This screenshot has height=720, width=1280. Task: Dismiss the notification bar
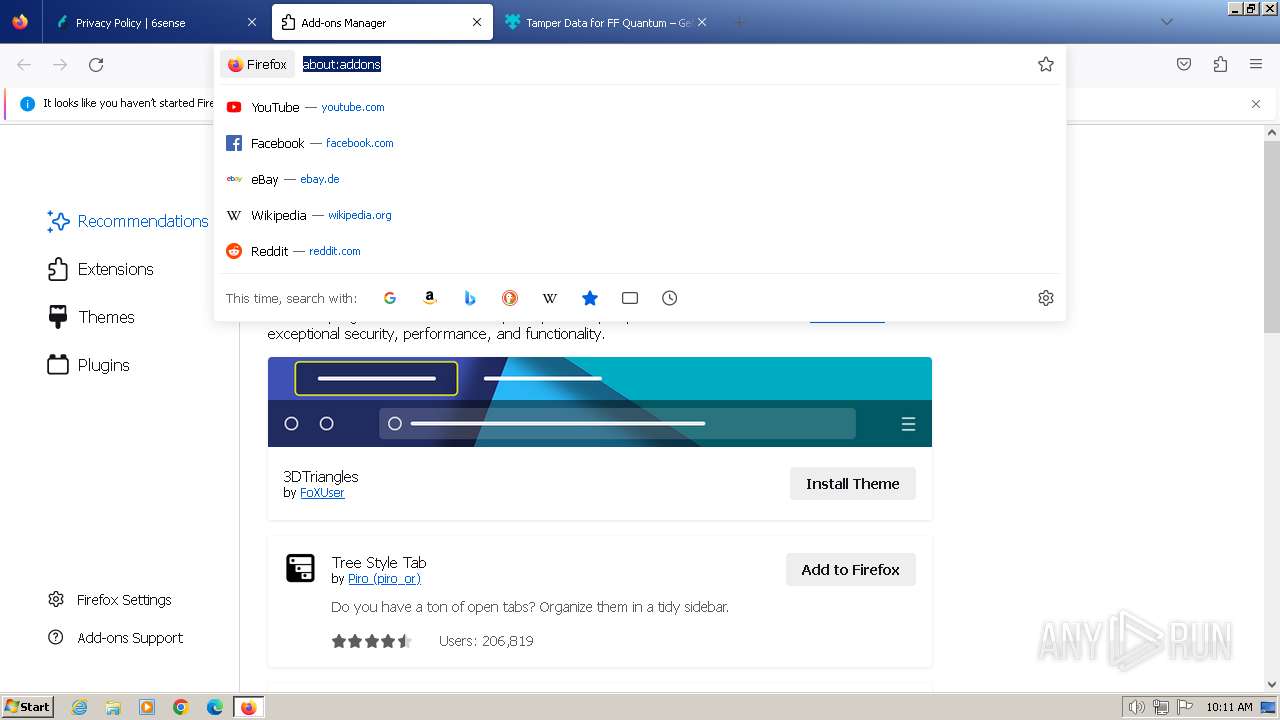(x=1256, y=103)
